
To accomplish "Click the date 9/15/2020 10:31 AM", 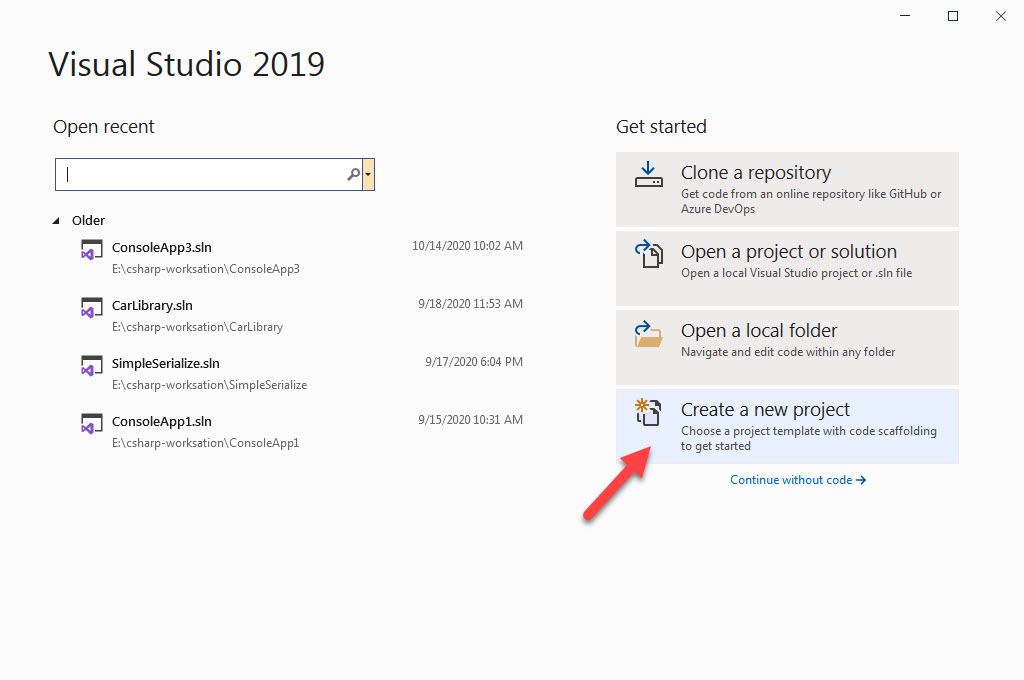I will click(470, 421).
